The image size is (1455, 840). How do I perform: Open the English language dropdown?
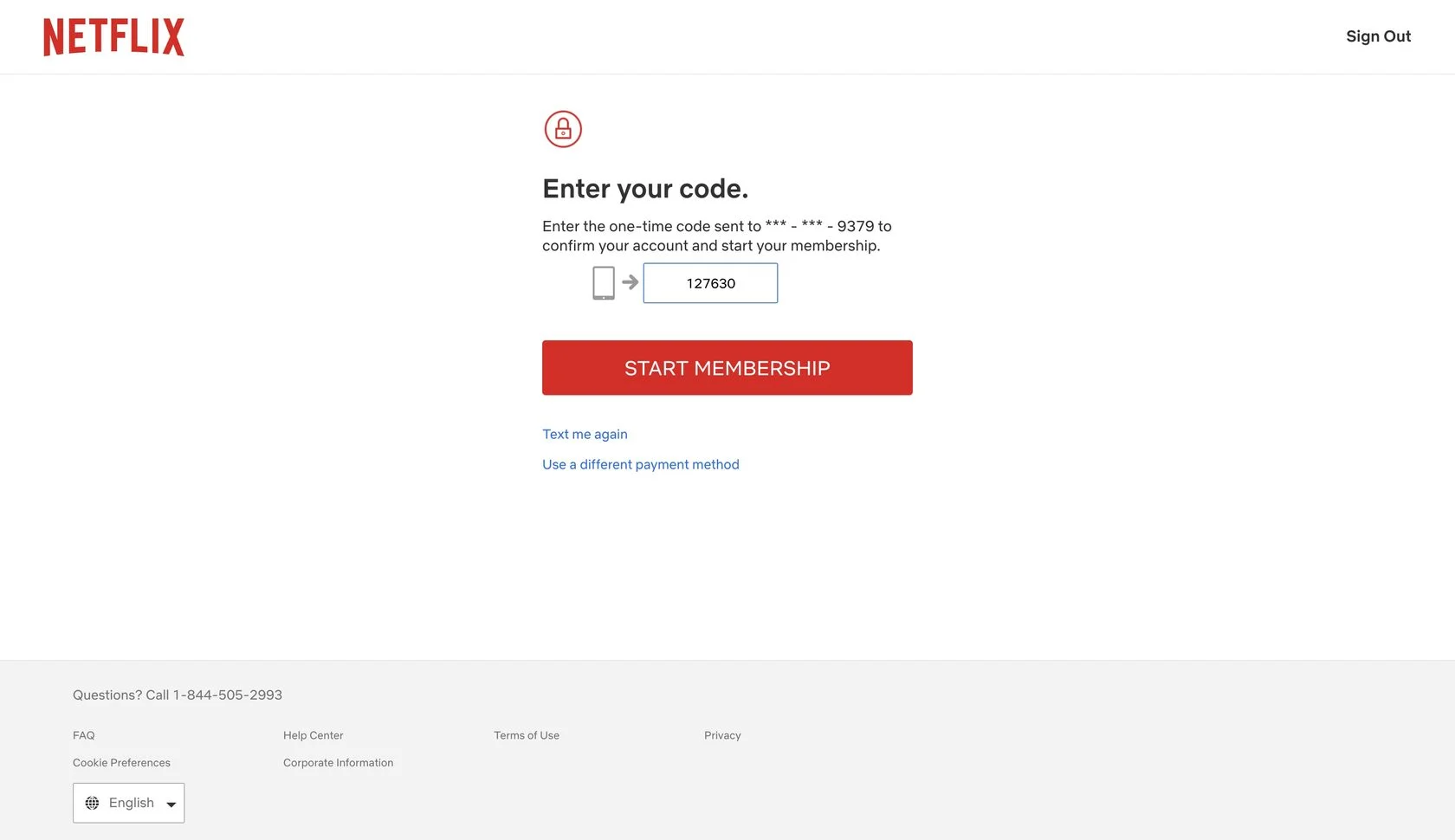pos(129,803)
